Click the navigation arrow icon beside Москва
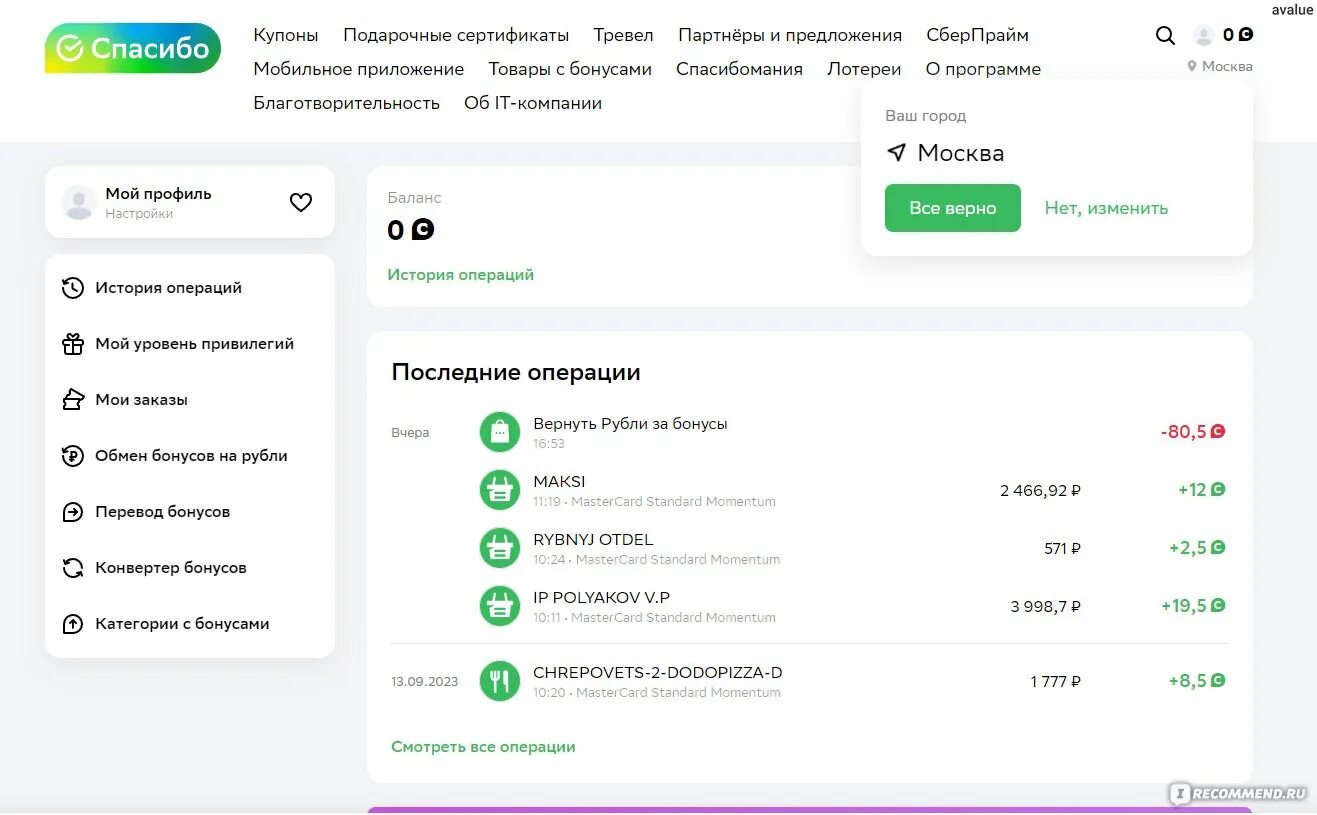1317x815 pixels. 896,153
